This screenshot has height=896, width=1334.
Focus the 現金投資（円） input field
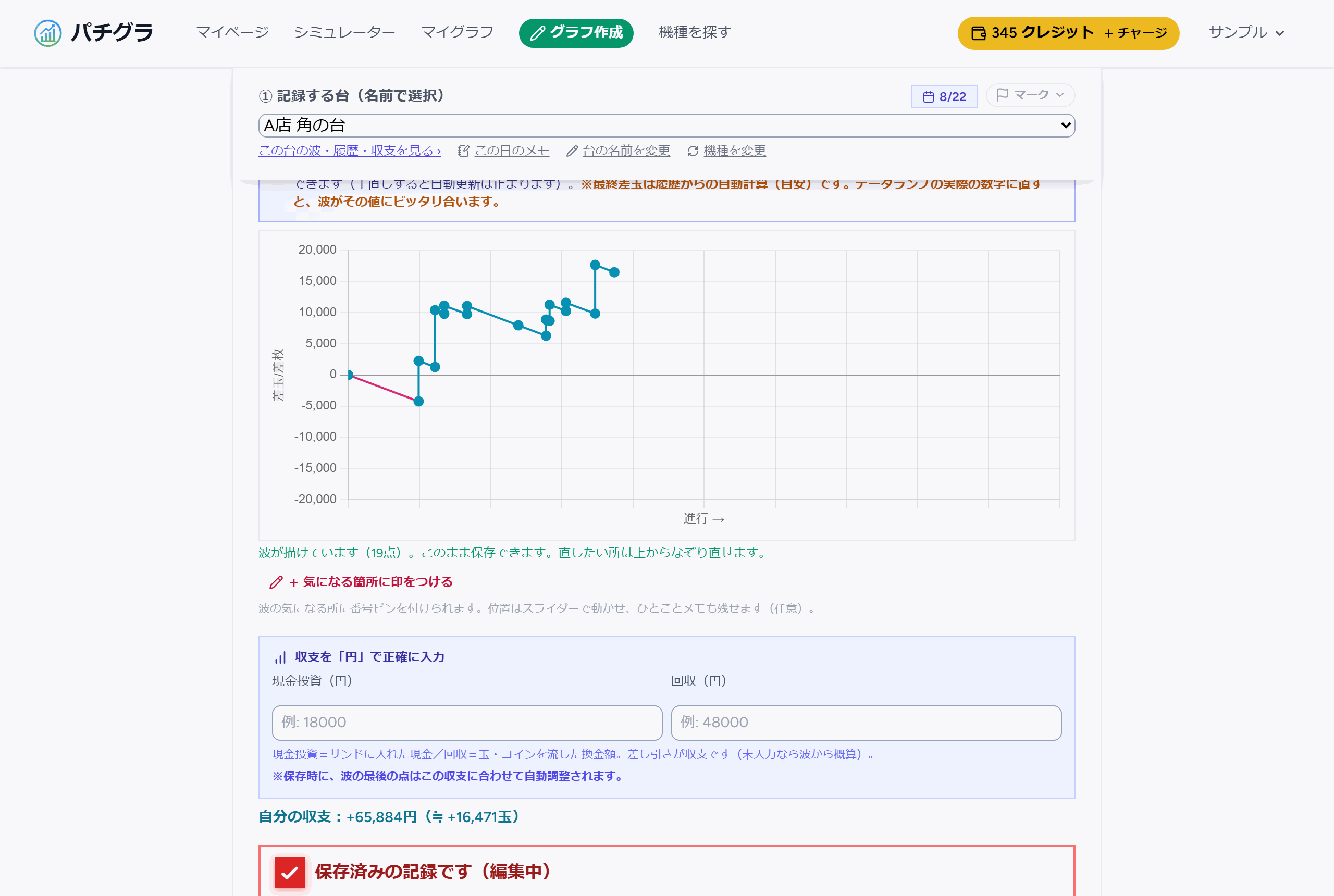coord(467,723)
